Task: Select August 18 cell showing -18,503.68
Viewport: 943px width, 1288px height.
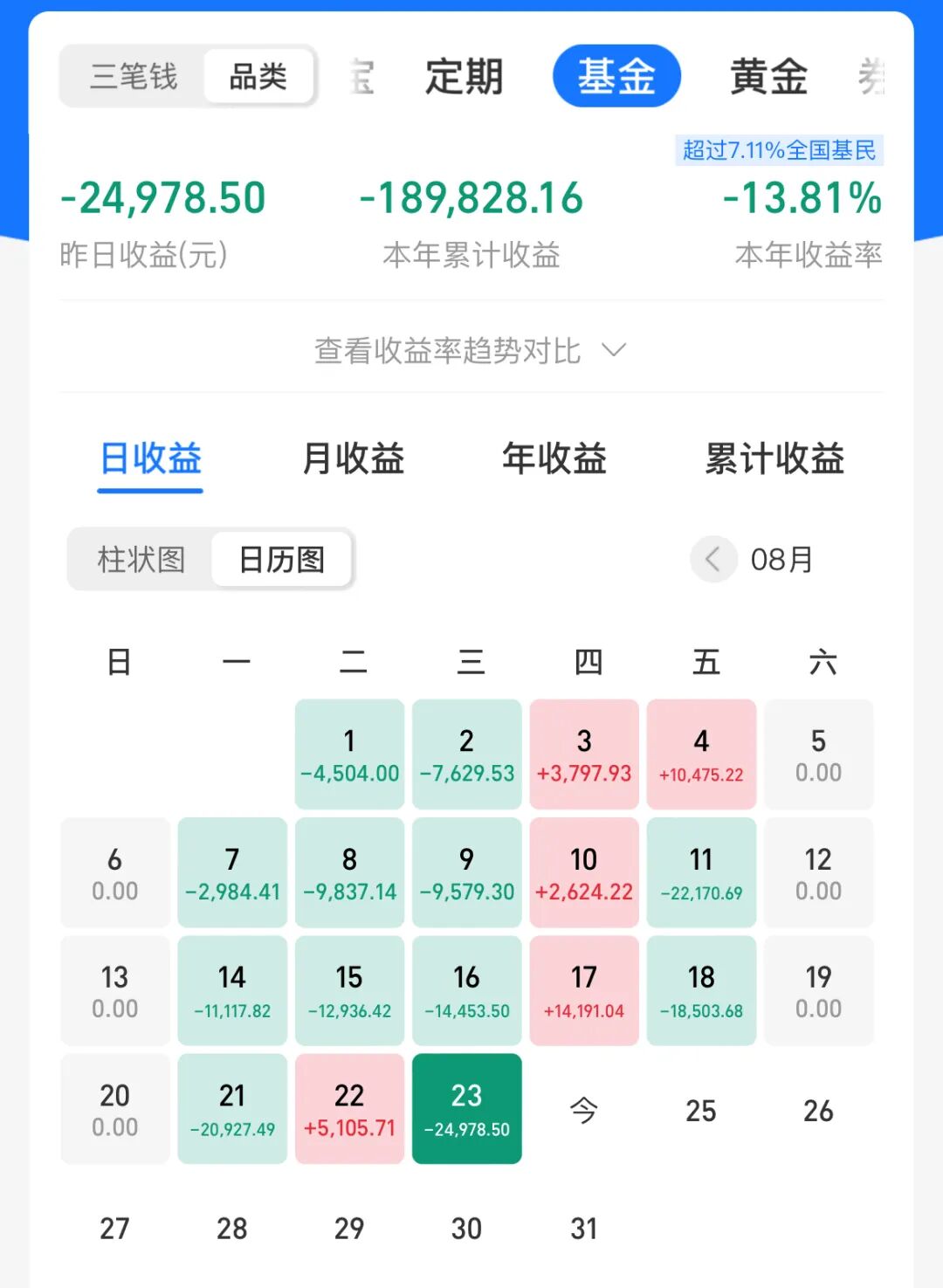Action: [701, 990]
